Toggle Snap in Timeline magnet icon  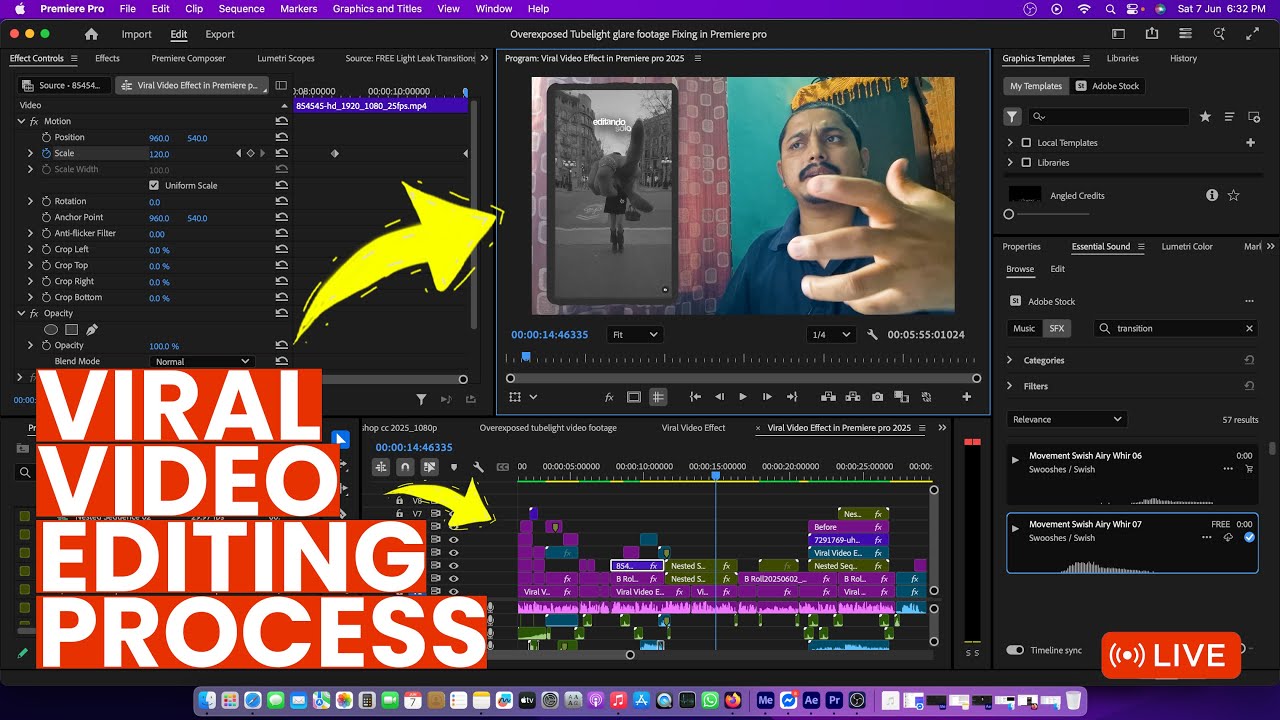coord(405,467)
